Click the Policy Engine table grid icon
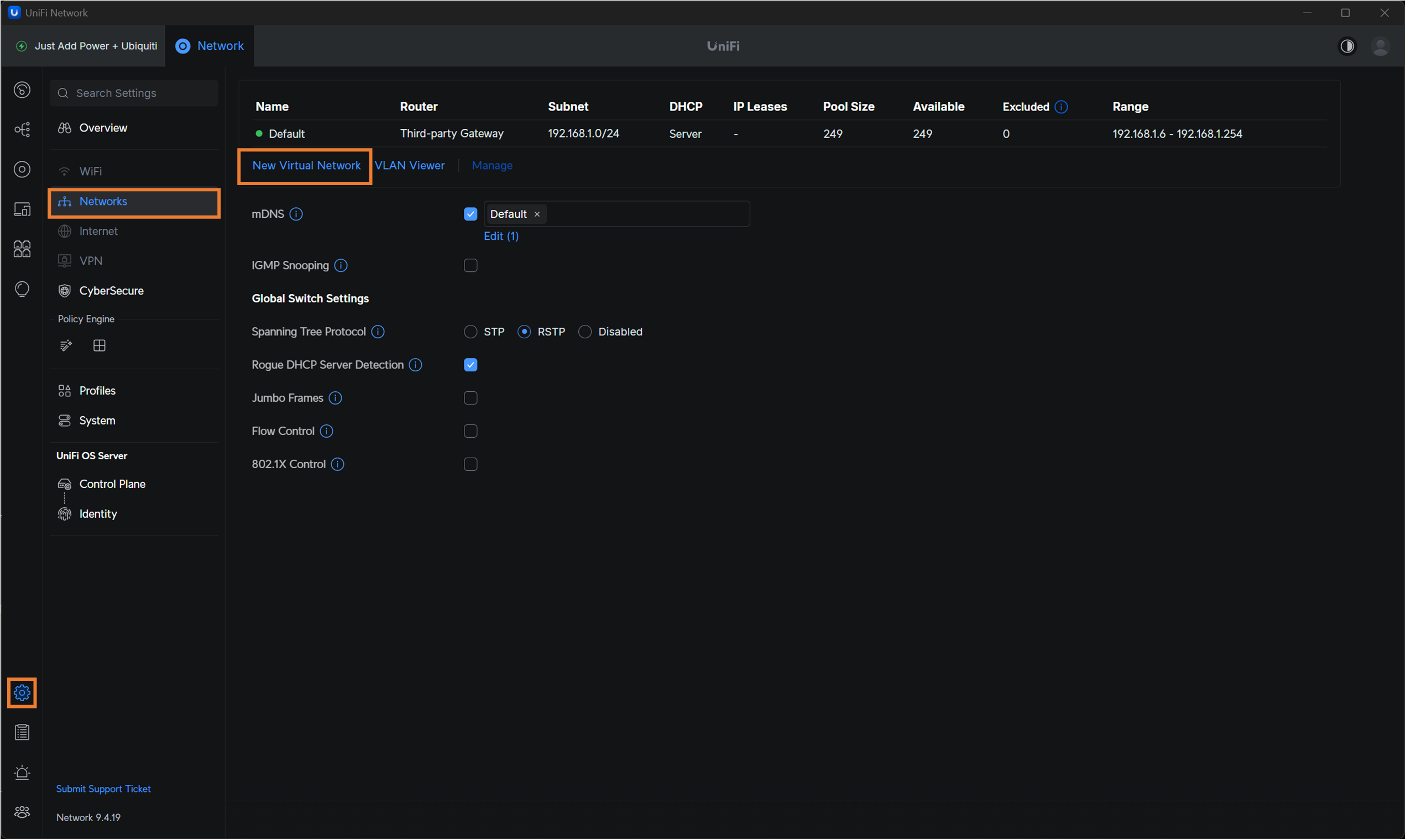1406x840 pixels. (x=99, y=345)
